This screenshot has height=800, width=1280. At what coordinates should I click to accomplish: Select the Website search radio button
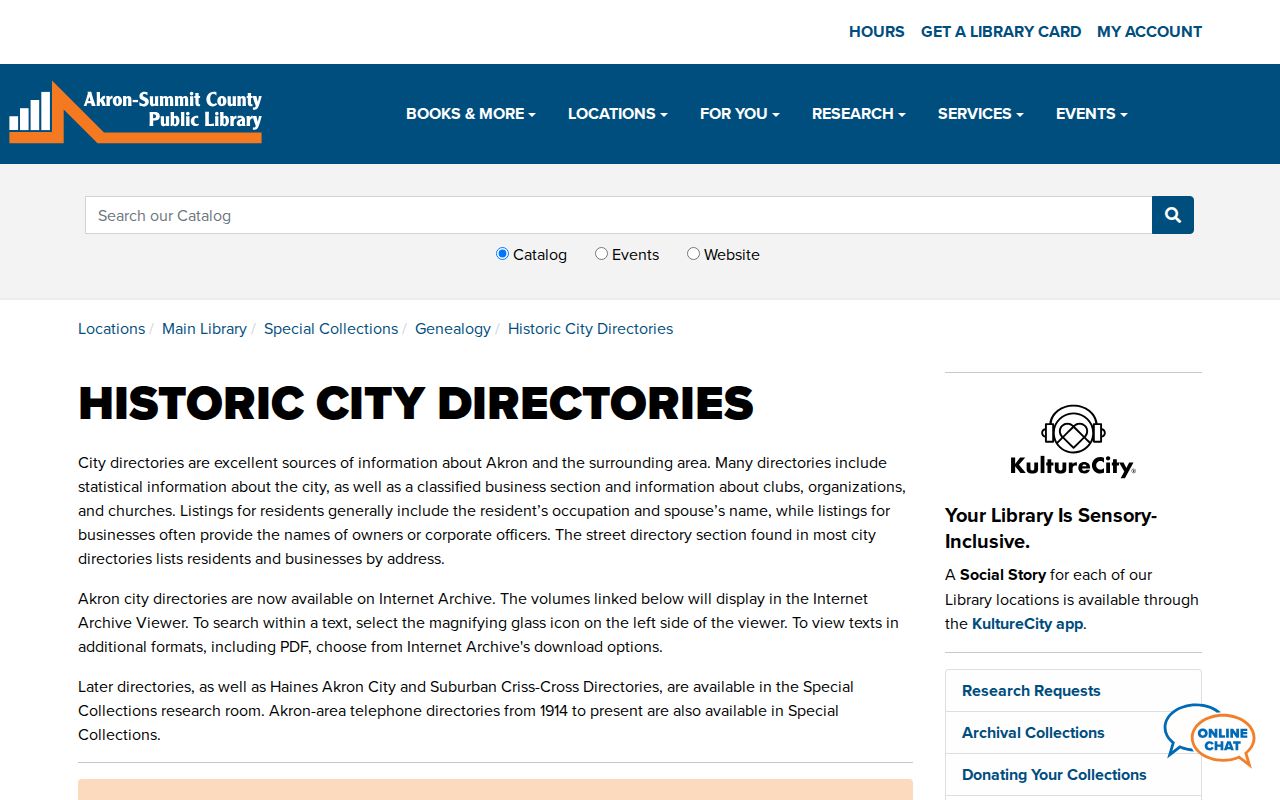(x=693, y=254)
